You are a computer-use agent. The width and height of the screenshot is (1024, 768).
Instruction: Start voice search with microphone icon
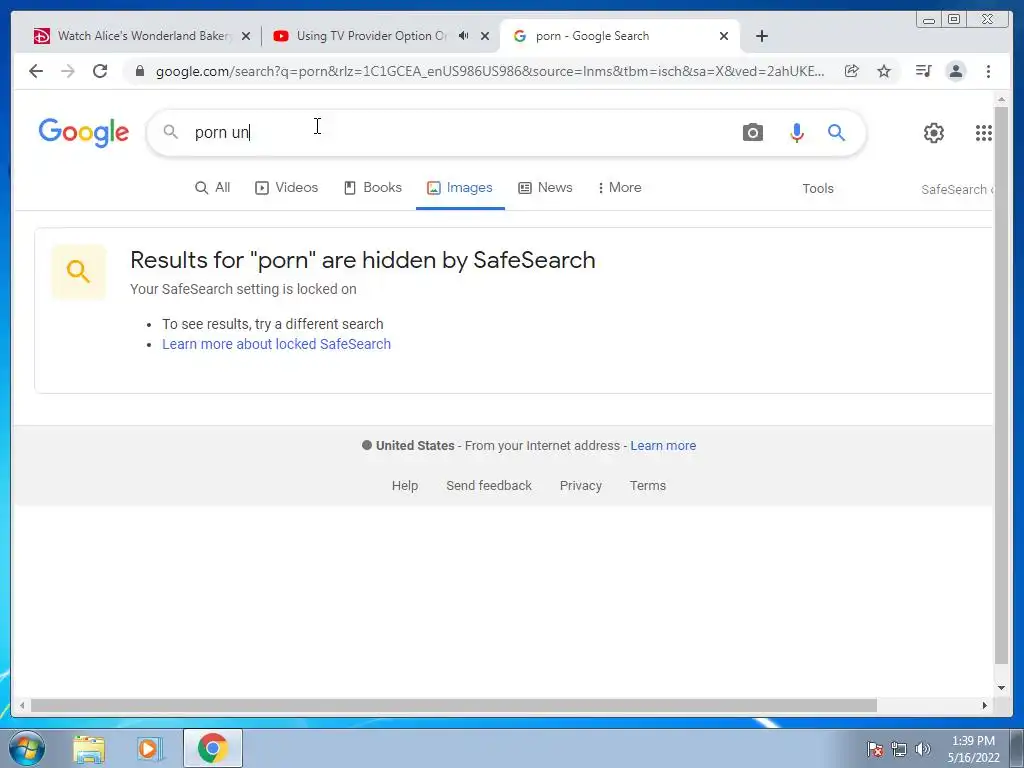(x=796, y=133)
